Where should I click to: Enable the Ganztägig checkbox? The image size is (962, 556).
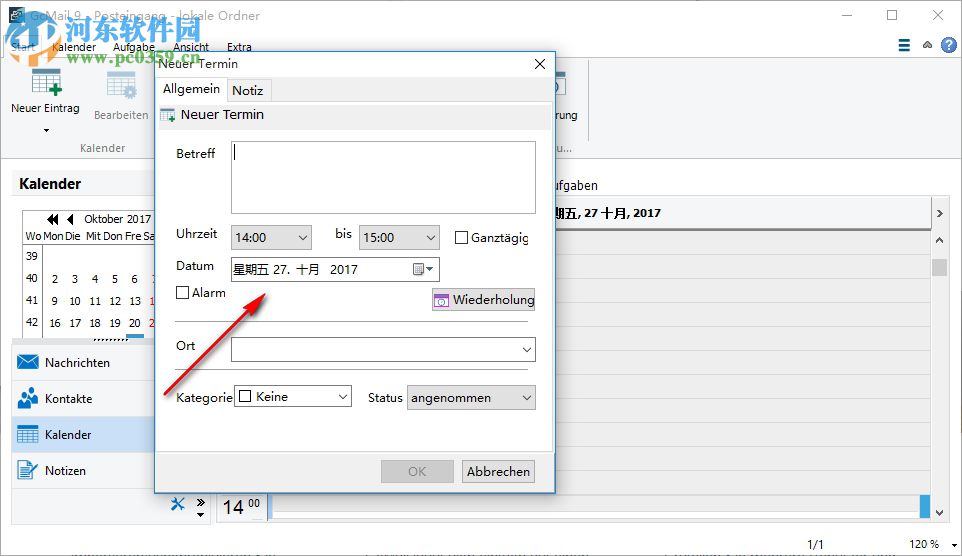coord(461,237)
